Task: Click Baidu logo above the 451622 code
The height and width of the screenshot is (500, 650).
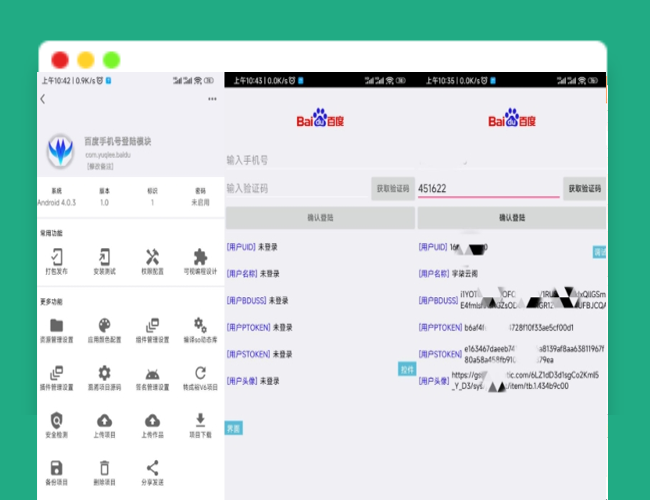Action: tap(512, 118)
